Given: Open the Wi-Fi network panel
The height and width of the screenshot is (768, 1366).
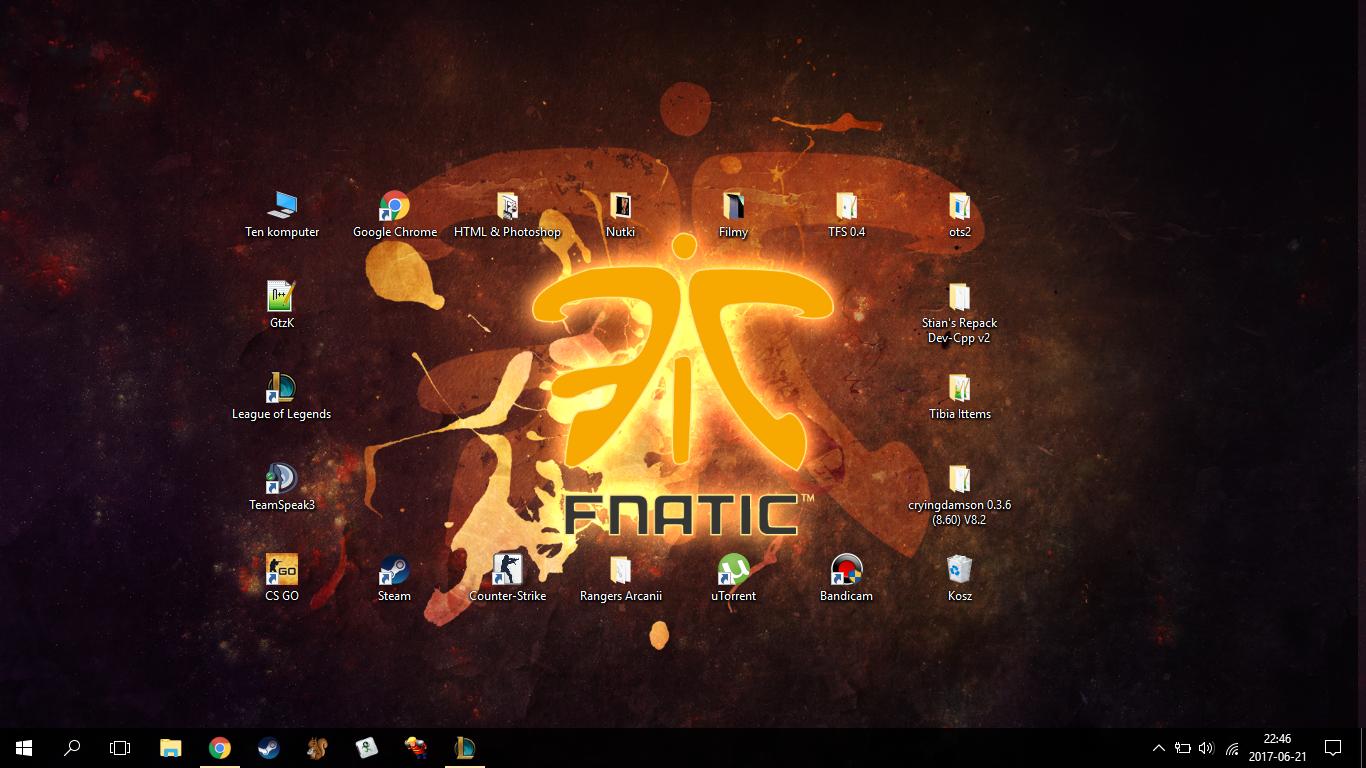Looking at the screenshot, I should pos(1232,748).
